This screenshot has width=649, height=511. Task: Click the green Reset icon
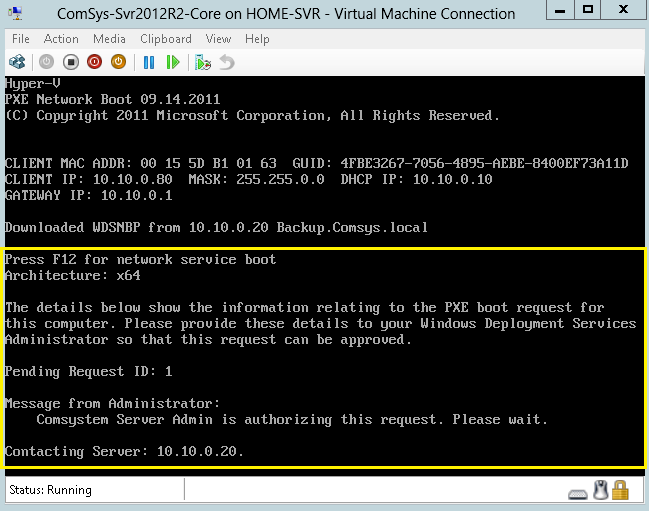coord(173,62)
